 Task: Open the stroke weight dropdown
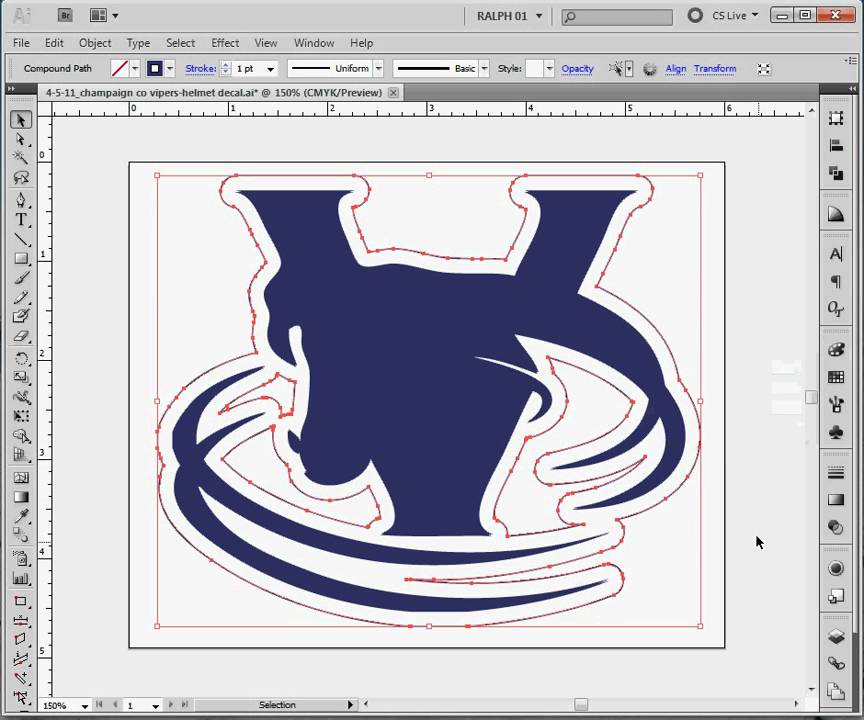271,69
